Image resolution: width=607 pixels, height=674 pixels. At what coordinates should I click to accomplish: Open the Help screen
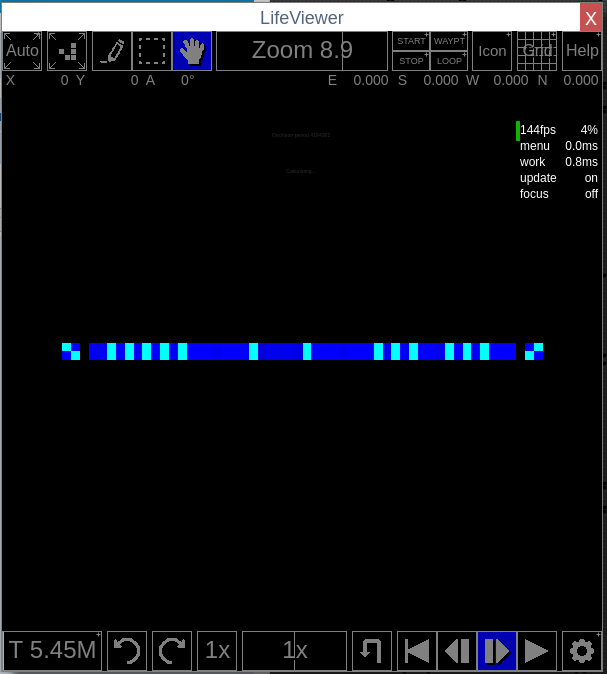coord(582,51)
